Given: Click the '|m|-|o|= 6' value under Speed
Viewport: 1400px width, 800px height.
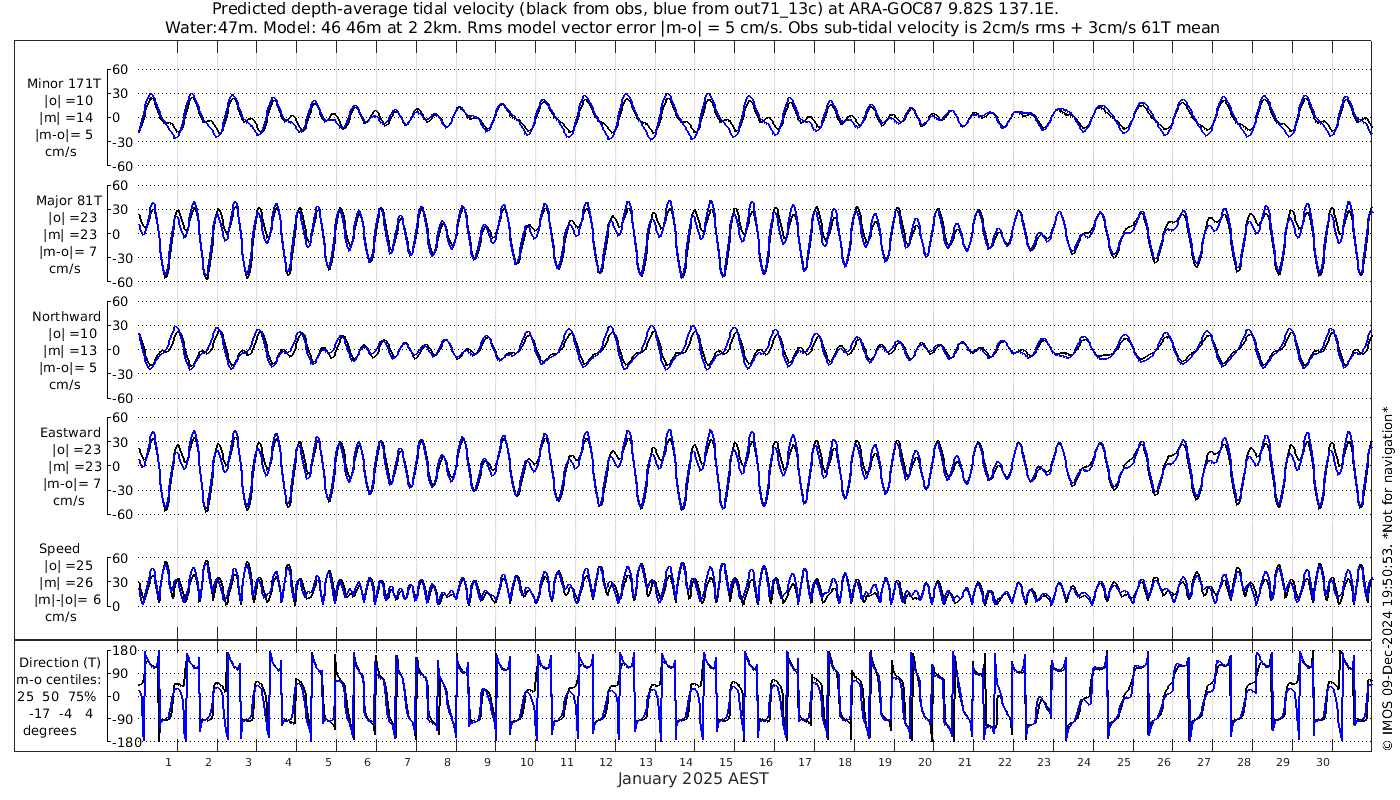Looking at the screenshot, I should pos(65,600).
